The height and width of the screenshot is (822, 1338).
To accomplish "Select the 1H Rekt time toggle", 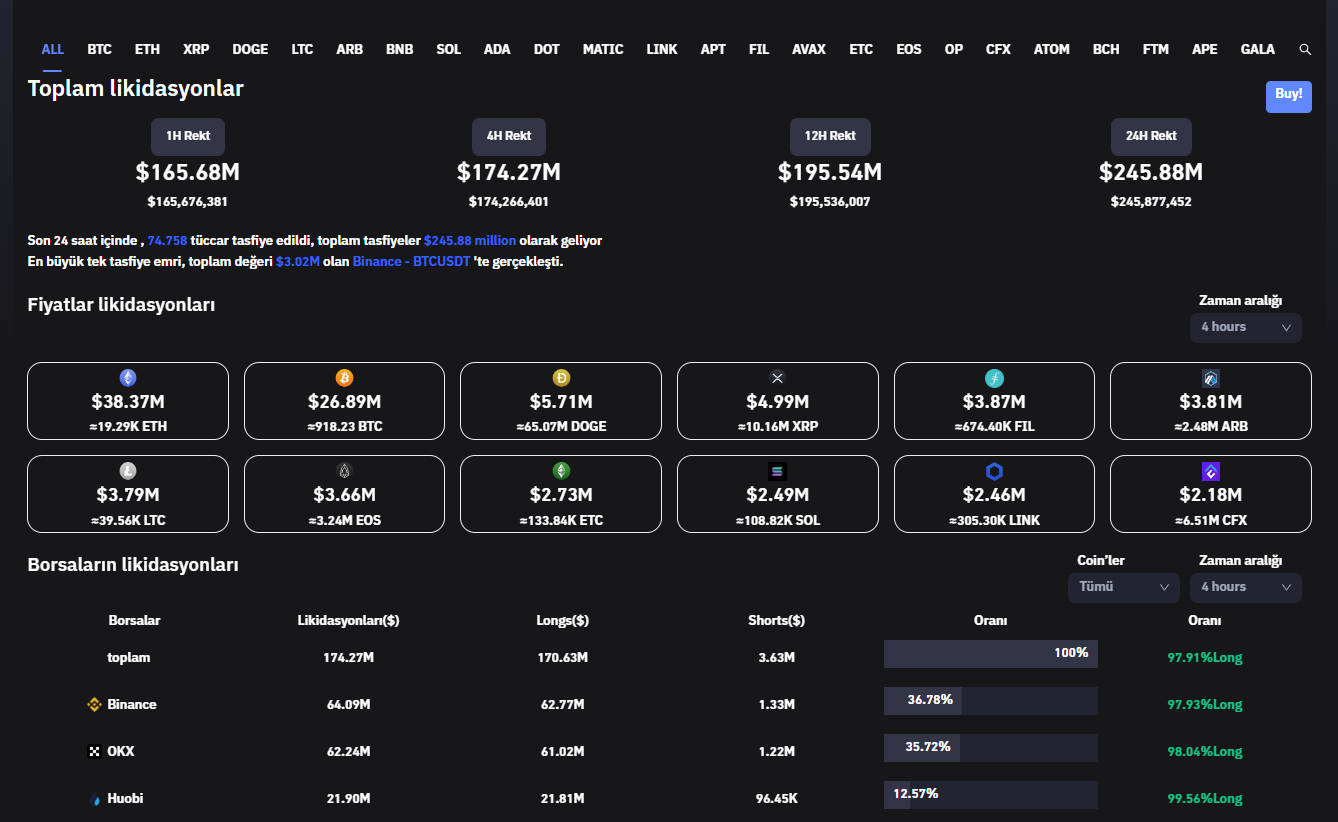I will click(x=188, y=136).
